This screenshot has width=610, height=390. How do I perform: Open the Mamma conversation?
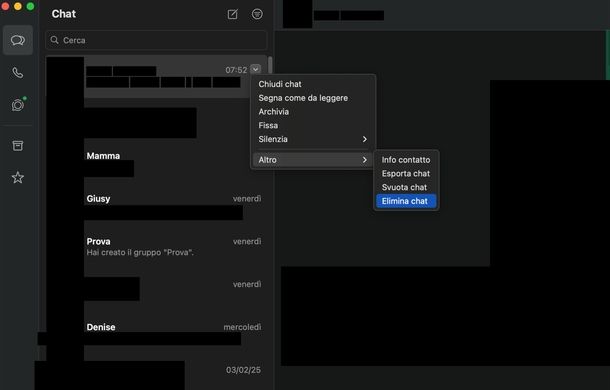(156, 163)
